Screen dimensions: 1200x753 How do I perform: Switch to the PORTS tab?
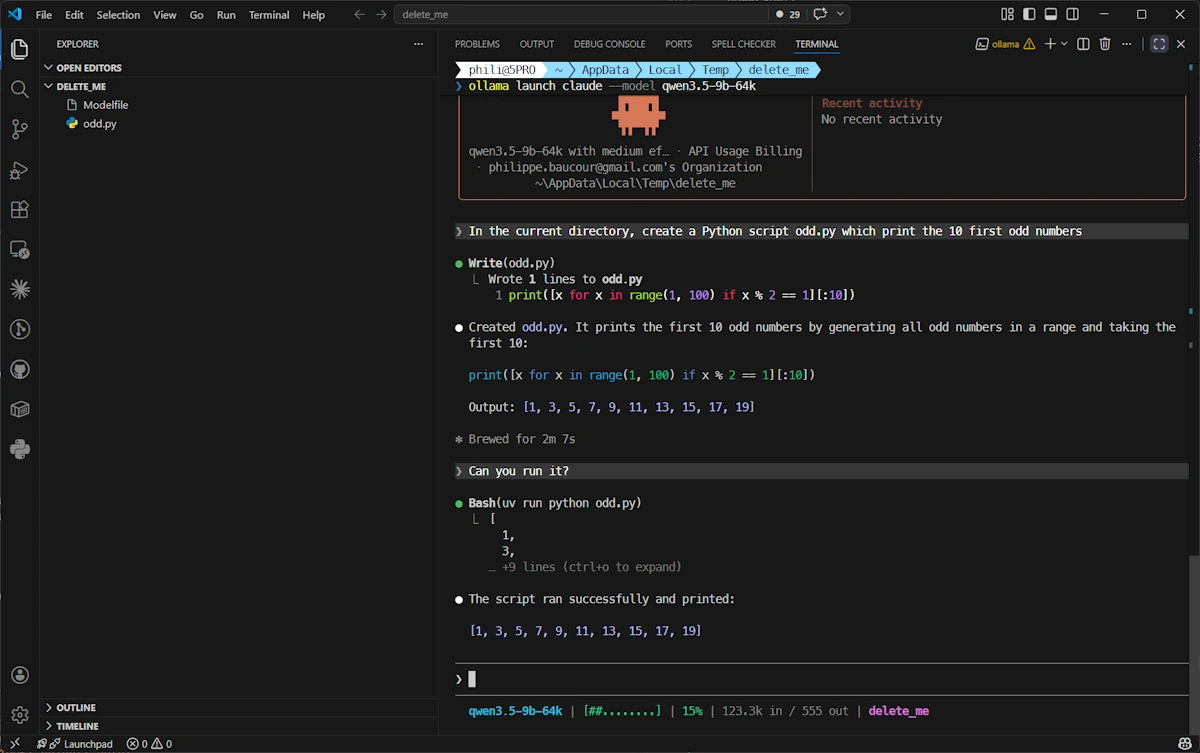(x=678, y=44)
